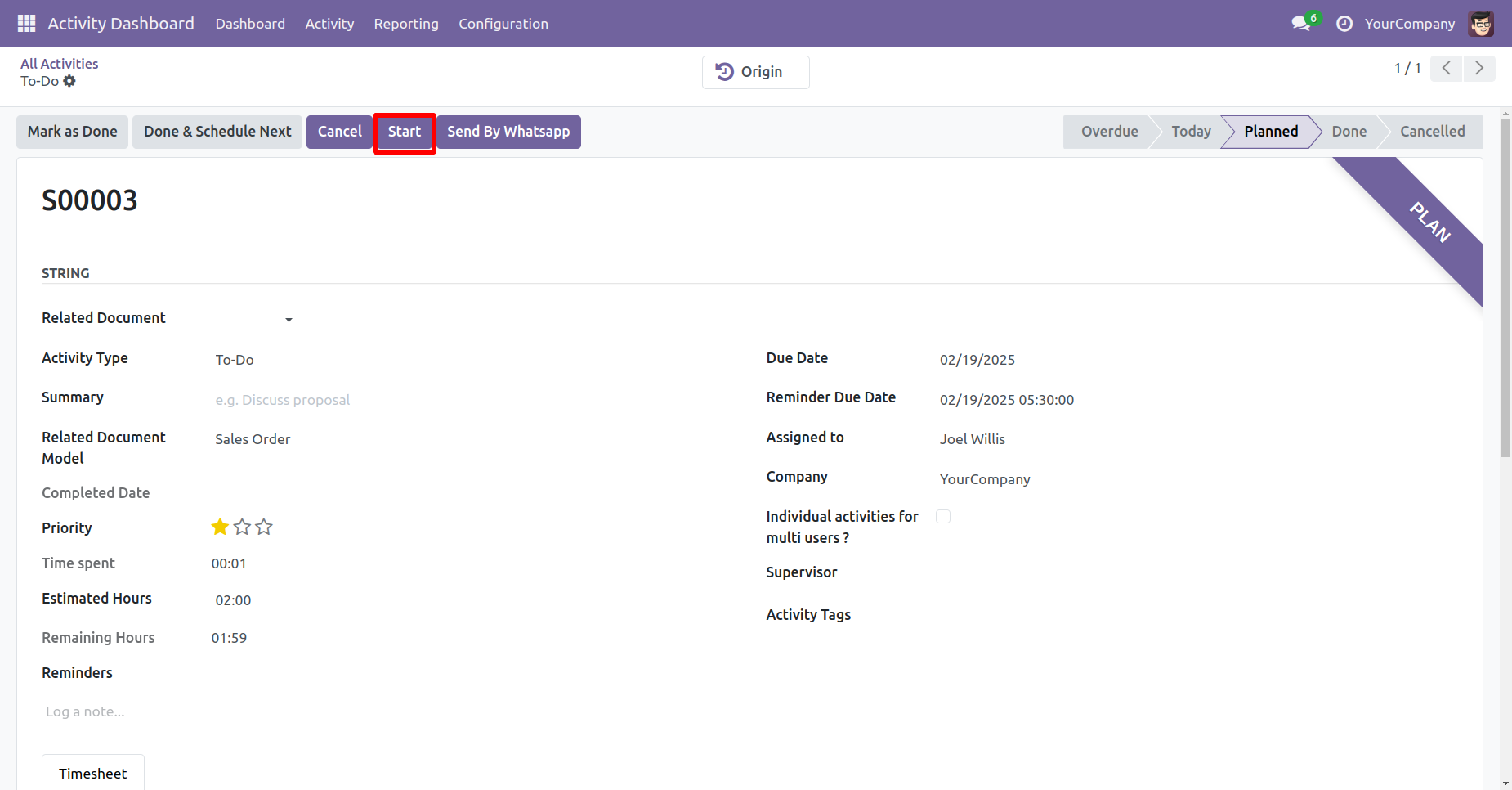This screenshot has width=1512, height=790.
Task: Set priority to one star
Action: tap(220, 527)
